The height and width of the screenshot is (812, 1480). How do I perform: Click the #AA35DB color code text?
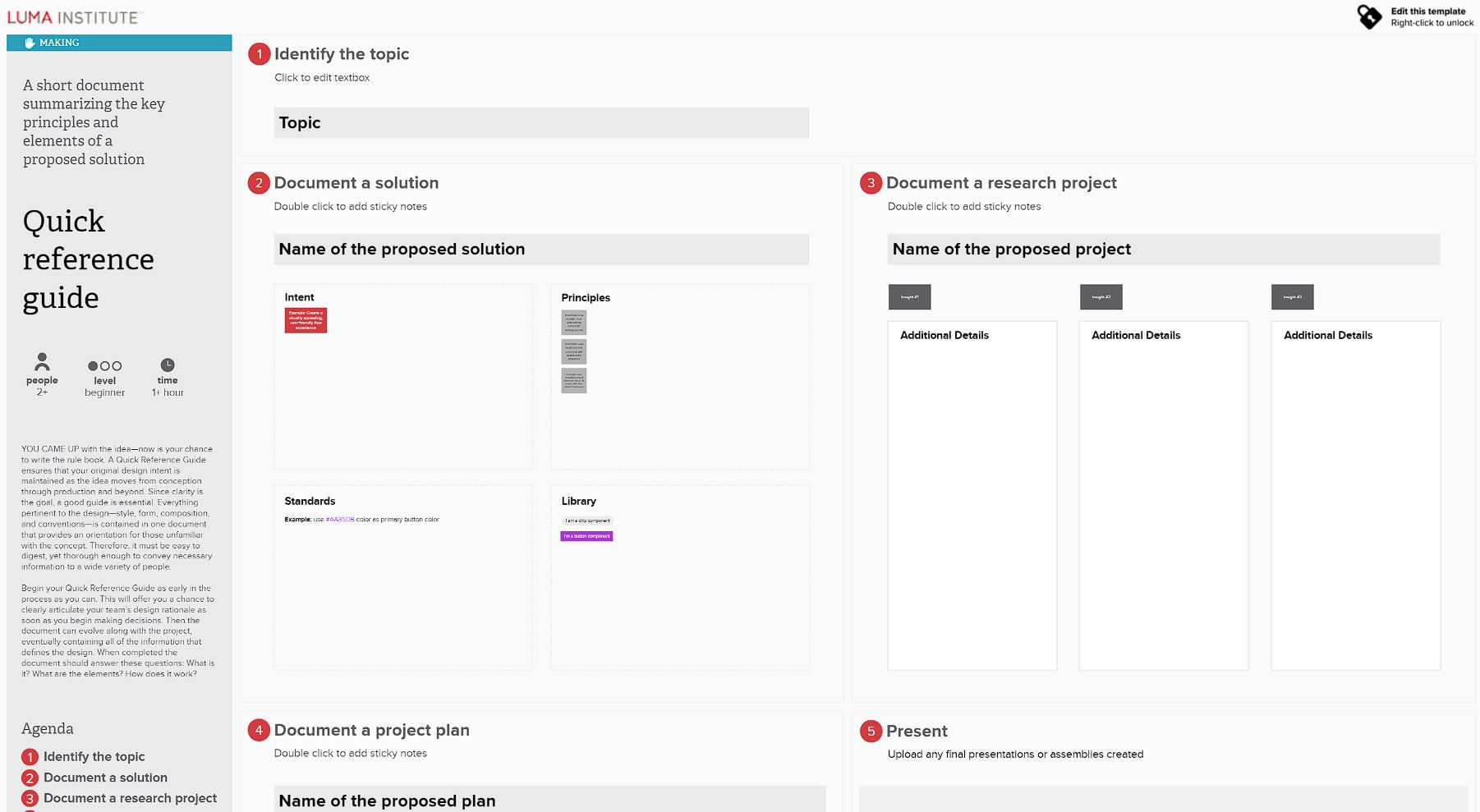pyautogui.click(x=340, y=520)
